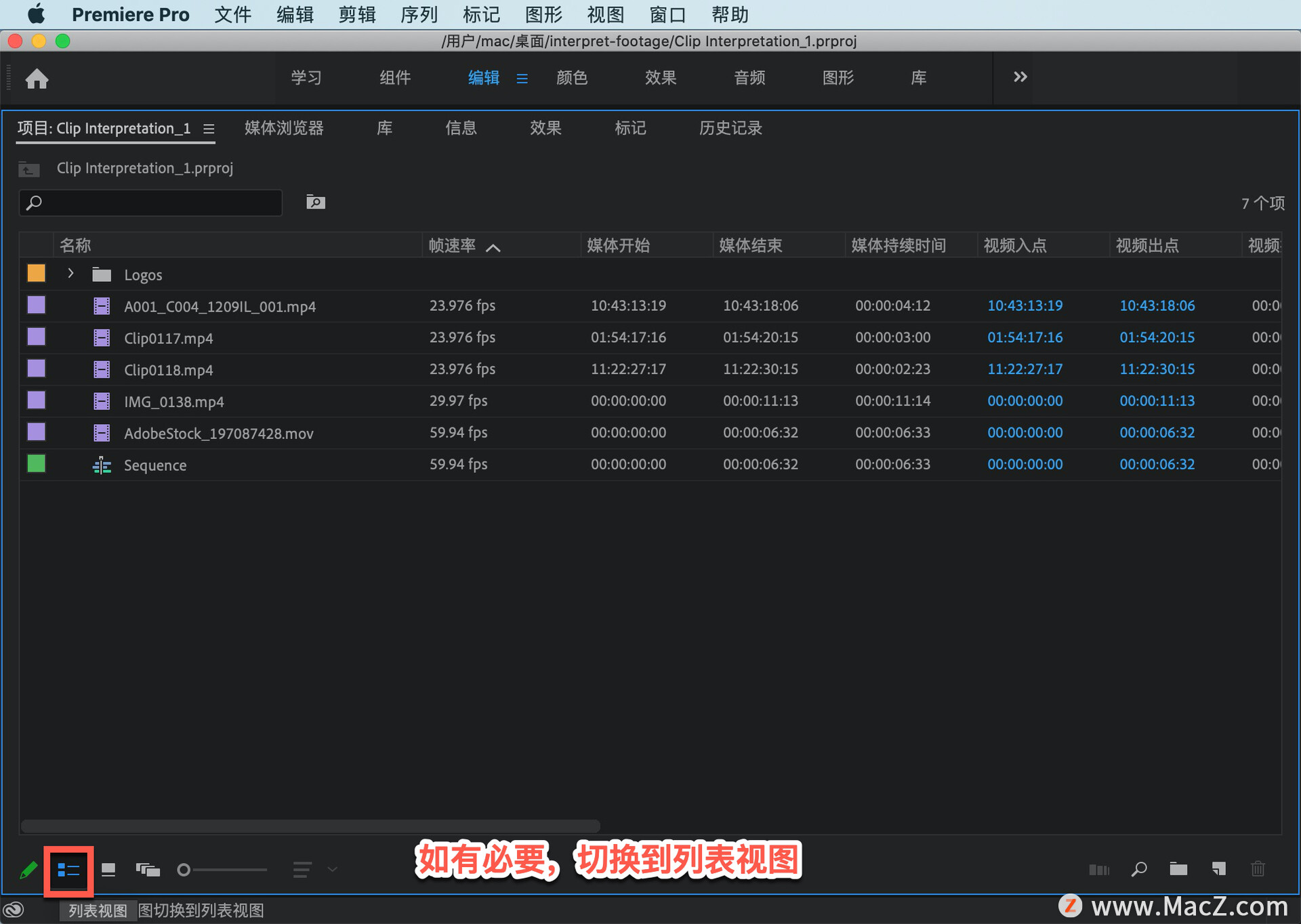
Task: Expand the Logos bin
Action: 70,274
